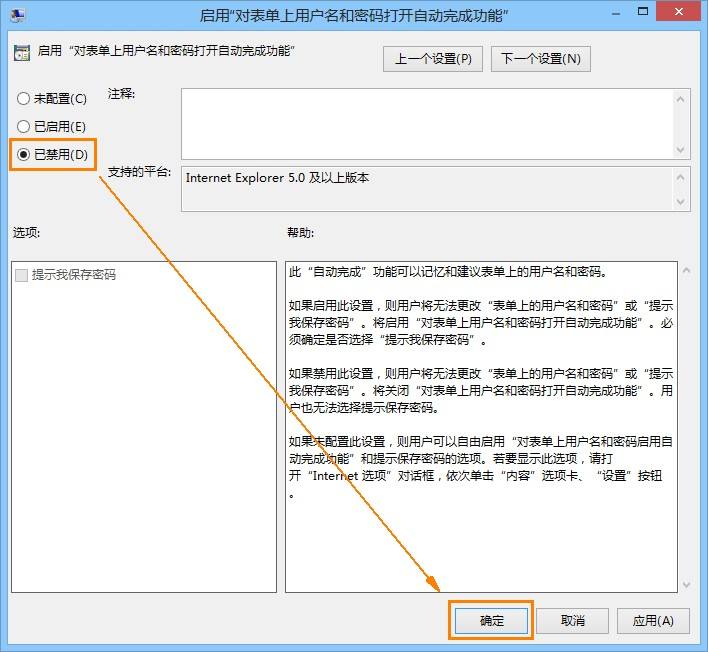The width and height of the screenshot is (708, 652).
Task: Click the supported platform box scroll-down arrow
Action: 680,202
